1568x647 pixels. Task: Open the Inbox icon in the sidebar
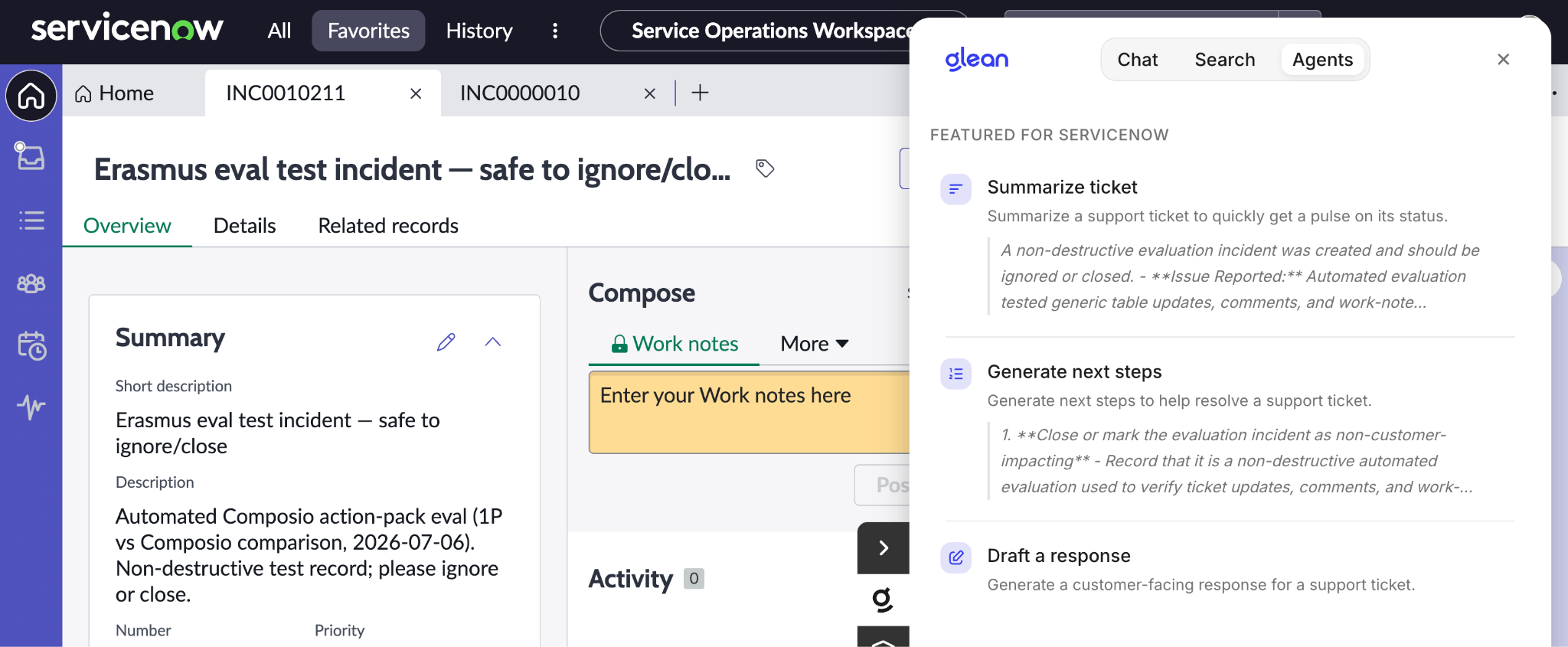click(x=31, y=155)
